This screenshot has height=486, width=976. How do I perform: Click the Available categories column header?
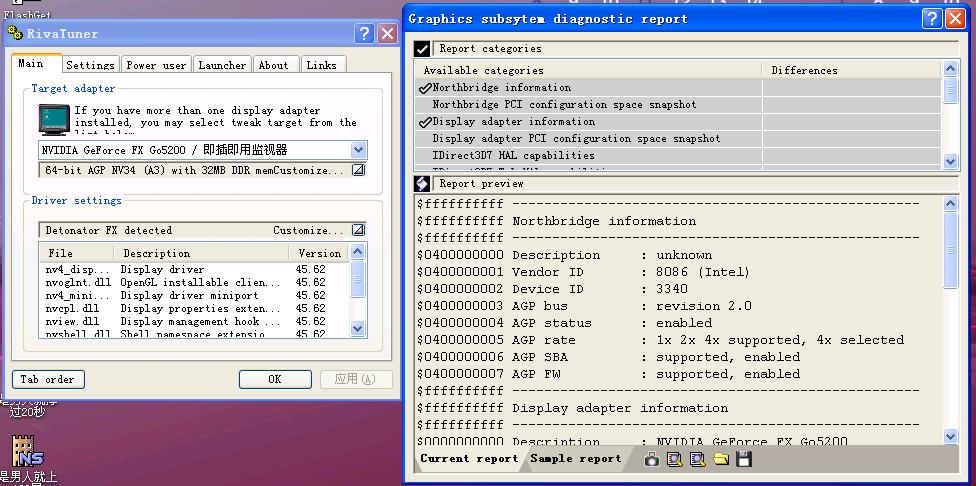click(x=588, y=70)
